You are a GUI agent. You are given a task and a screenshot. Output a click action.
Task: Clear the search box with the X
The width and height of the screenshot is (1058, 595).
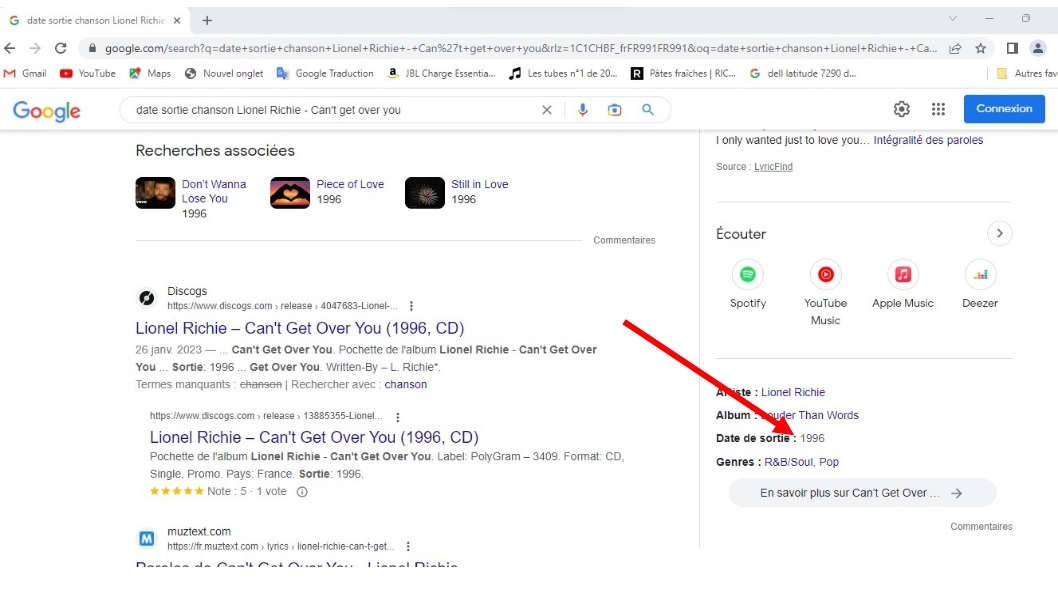(x=547, y=110)
